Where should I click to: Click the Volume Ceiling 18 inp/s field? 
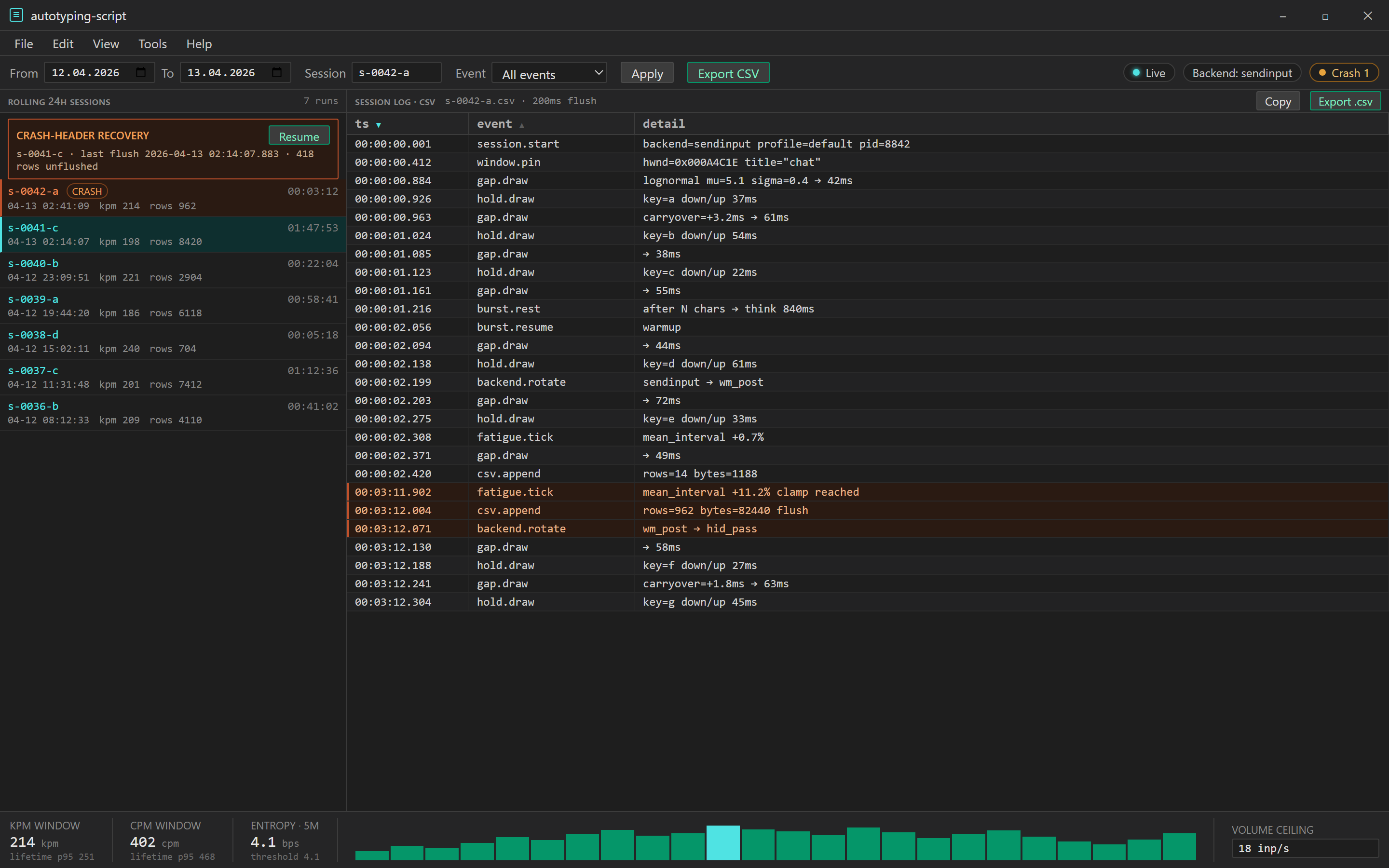(x=1305, y=848)
